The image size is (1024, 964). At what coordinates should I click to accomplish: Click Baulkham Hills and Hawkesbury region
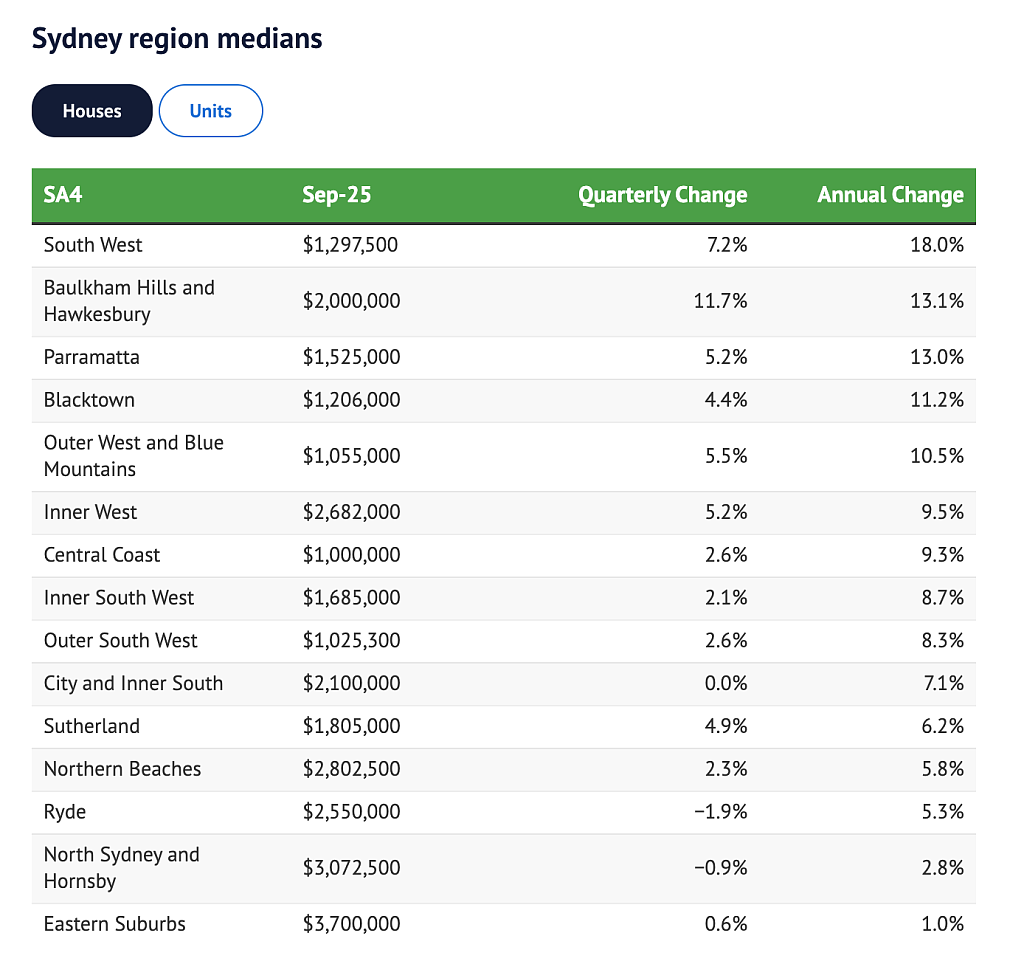click(129, 301)
